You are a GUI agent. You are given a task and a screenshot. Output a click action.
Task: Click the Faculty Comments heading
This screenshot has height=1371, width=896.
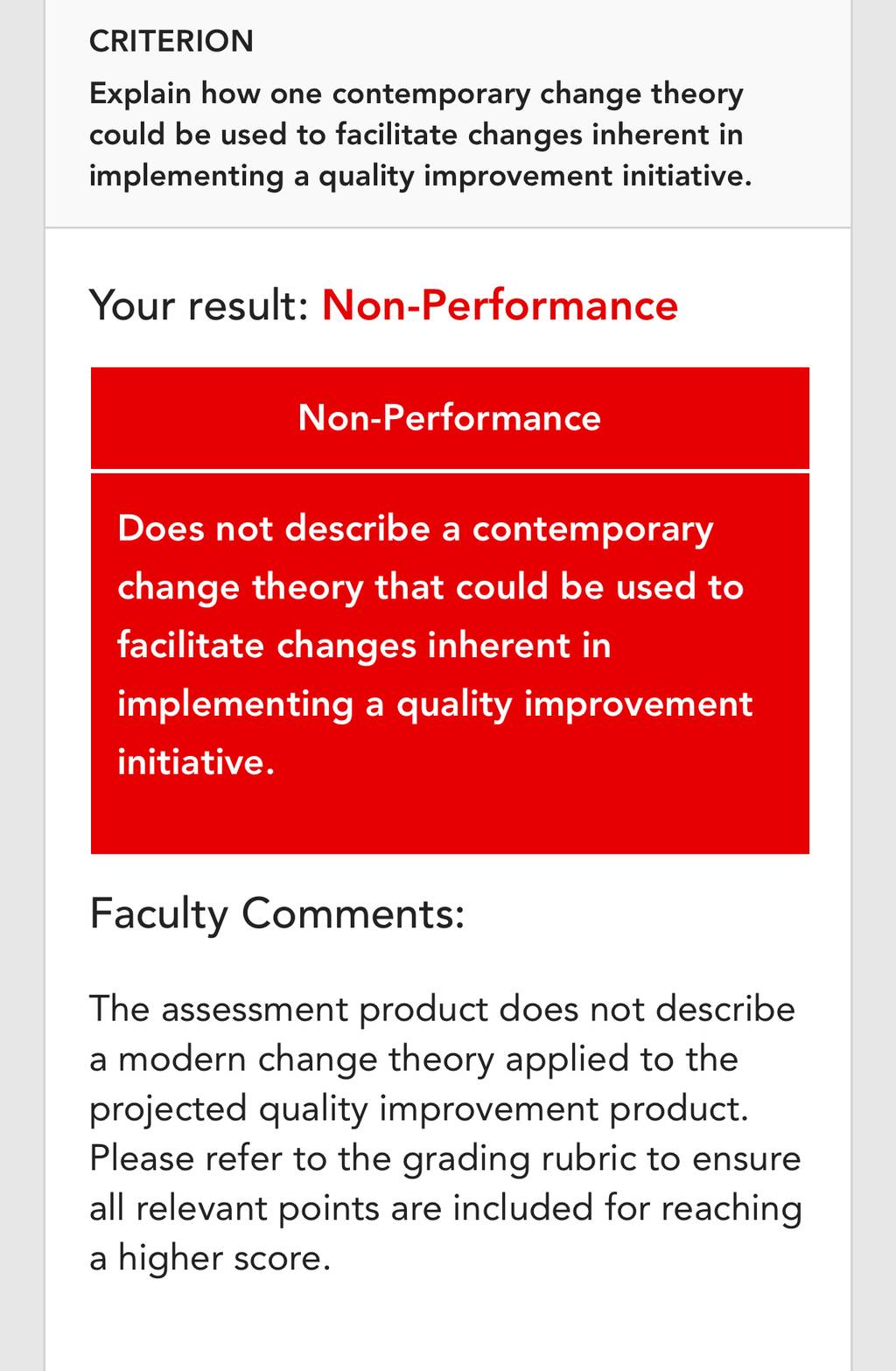(x=276, y=914)
